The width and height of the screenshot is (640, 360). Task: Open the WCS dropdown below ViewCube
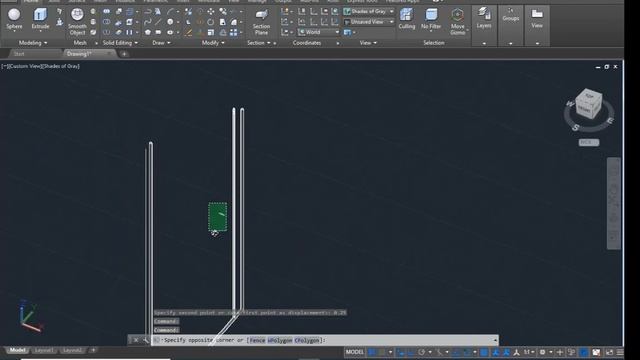pos(589,142)
